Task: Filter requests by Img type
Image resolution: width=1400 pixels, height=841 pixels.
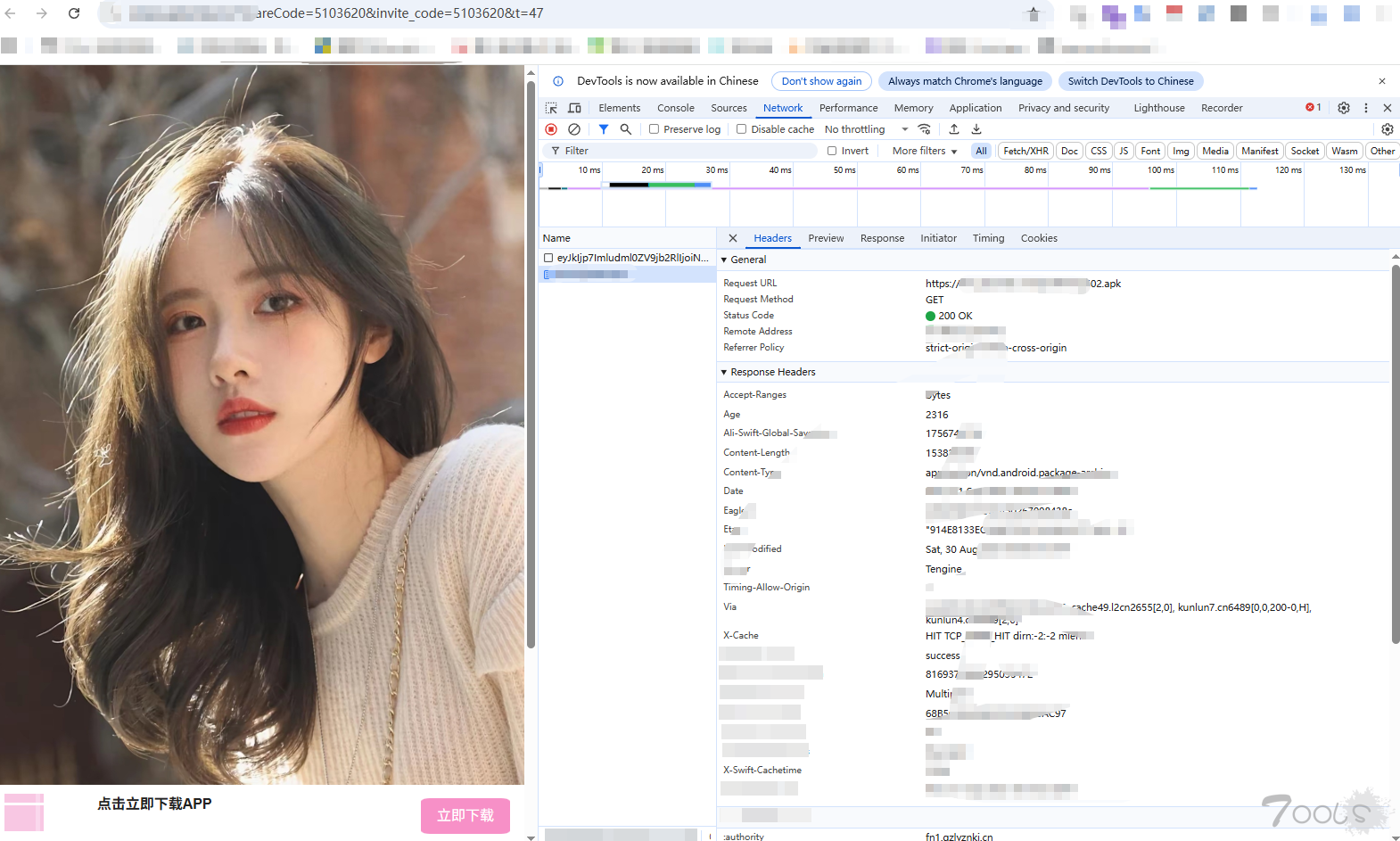Action: click(1181, 151)
